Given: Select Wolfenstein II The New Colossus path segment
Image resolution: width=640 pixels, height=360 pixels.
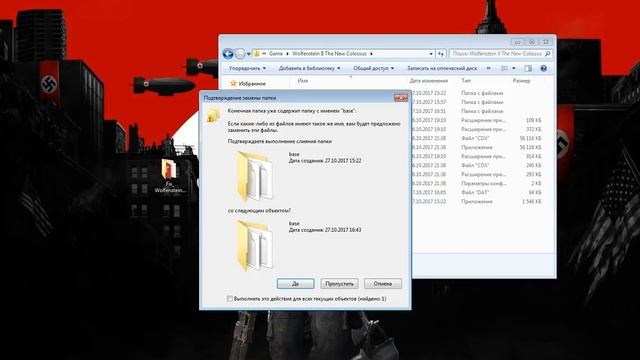Looking at the screenshot, I should (329, 53).
